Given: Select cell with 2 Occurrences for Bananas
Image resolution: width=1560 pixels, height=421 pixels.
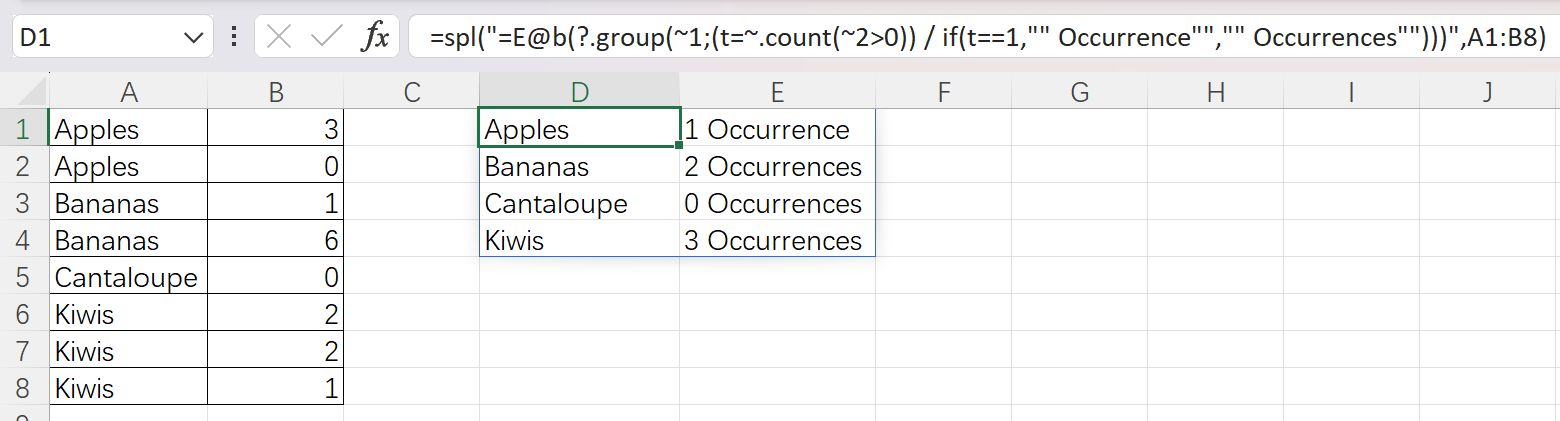Looking at the screenshot, I should tap(776, 166).
